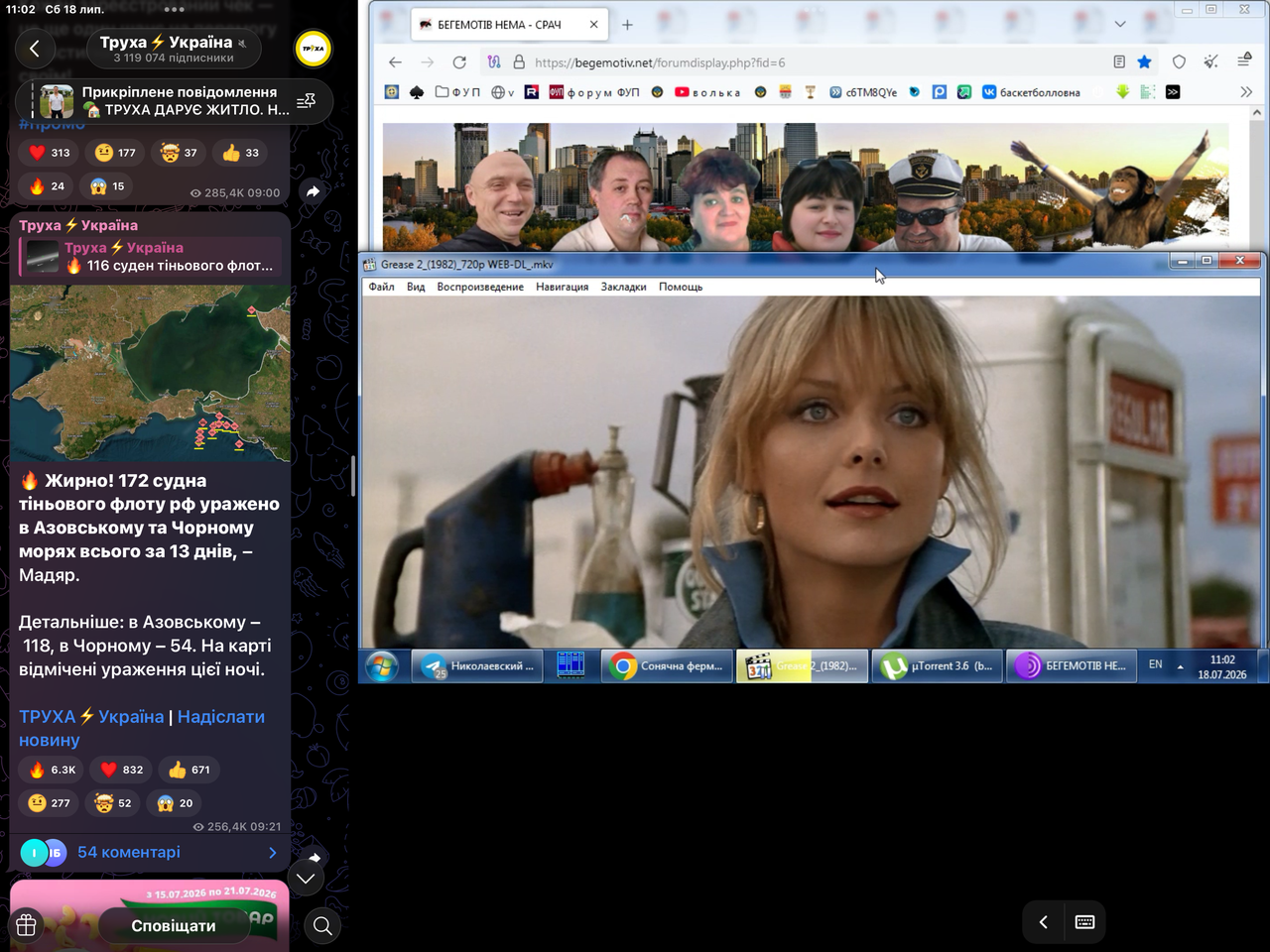Switch to Tor 'БЕГЕМОТІВ НЕ...' taskbar item
Screen dimensions: 1270x952
coord(1072,666)
